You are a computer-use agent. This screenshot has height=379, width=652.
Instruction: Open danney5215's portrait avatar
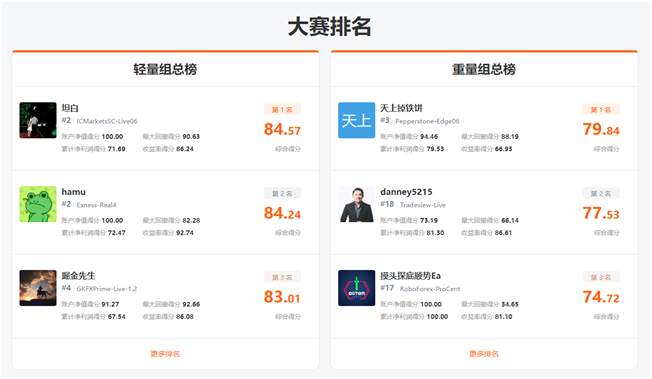tap(356, 204)
